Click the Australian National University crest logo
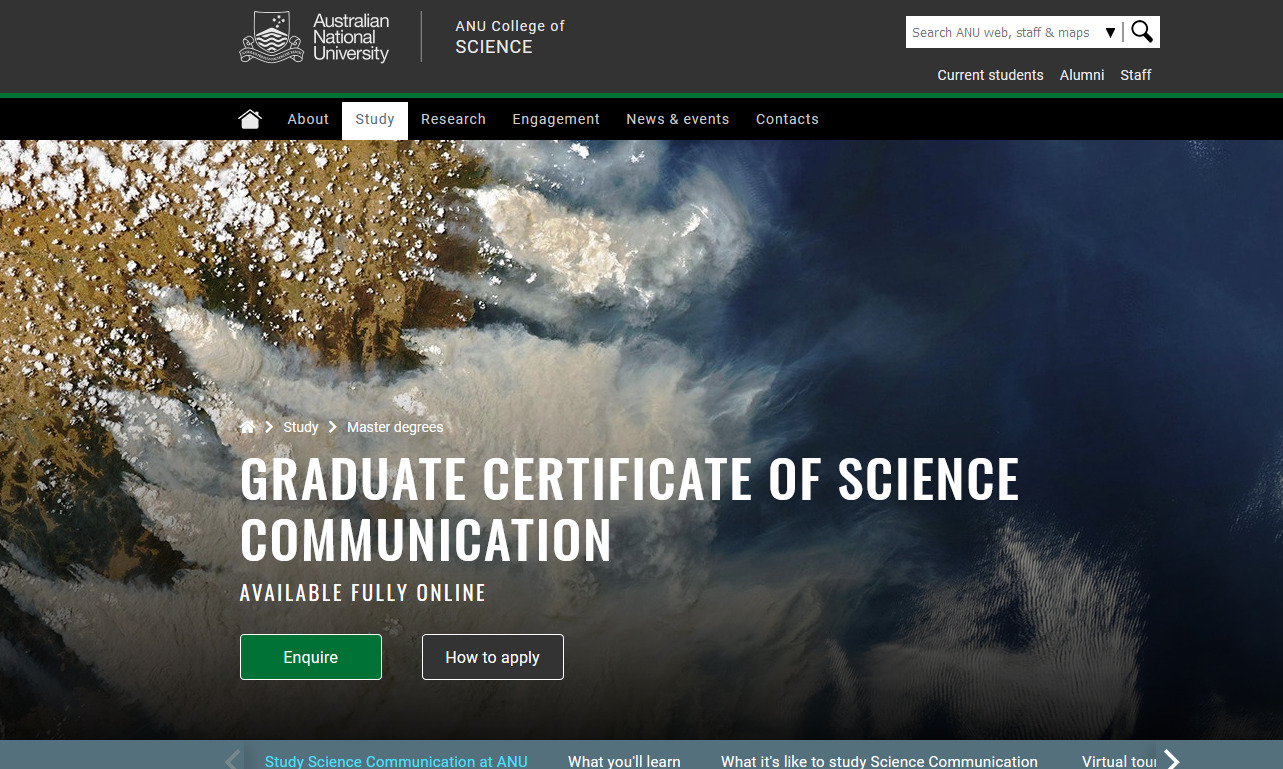Screen dimensions: 1283x769 (x=269, y=36)
